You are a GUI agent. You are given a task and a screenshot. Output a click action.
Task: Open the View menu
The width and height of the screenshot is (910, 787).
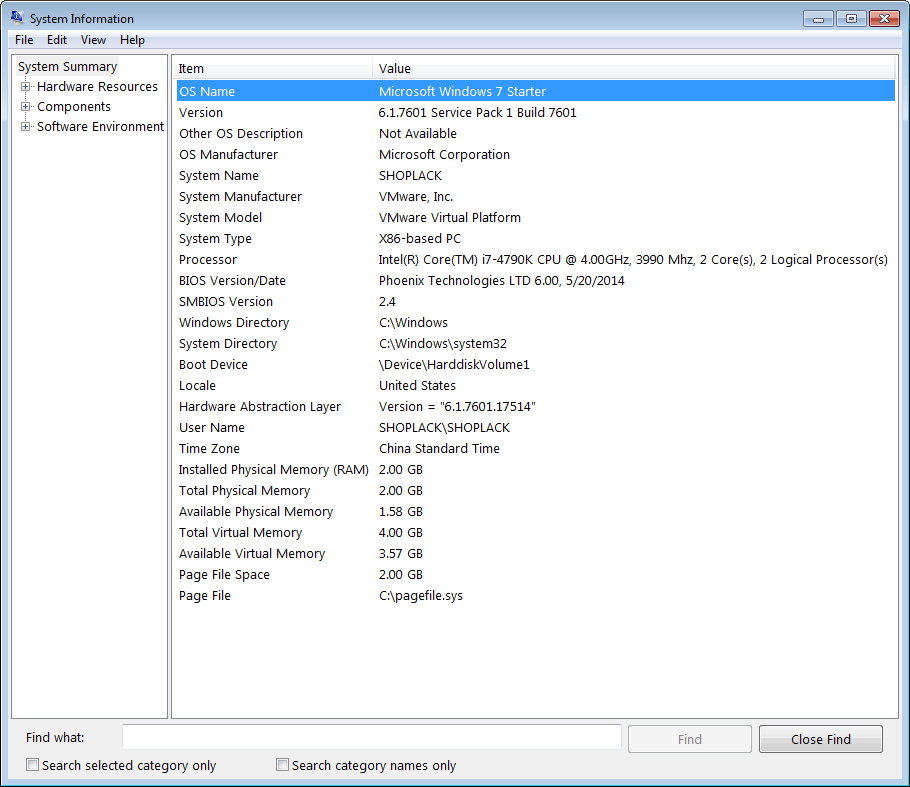[93, 40]
